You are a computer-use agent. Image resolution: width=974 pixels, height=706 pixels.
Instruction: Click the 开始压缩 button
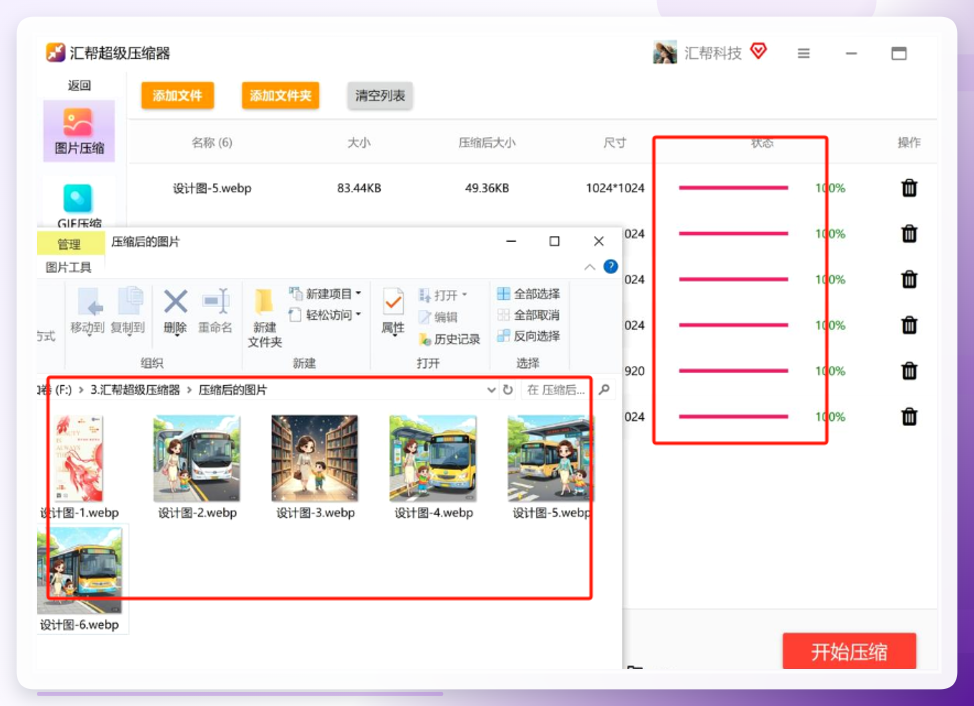(849, 651)
